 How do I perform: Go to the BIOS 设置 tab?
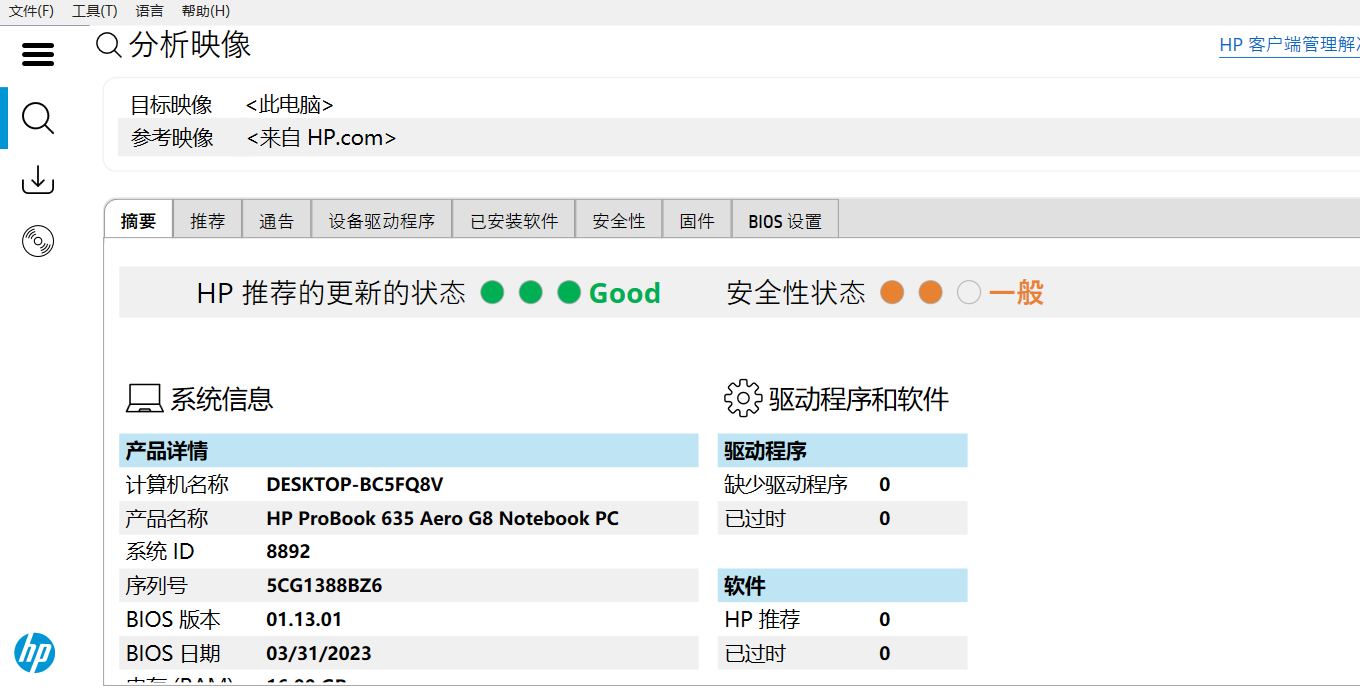point(785,221)
